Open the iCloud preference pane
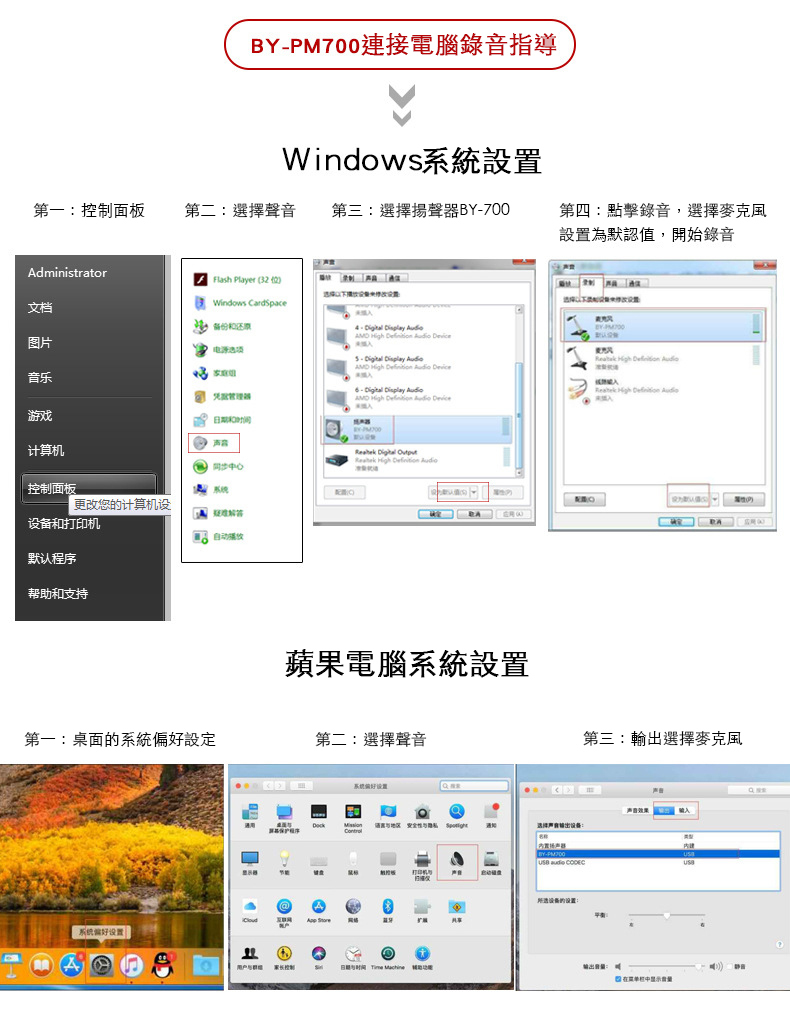 (249, 910)
